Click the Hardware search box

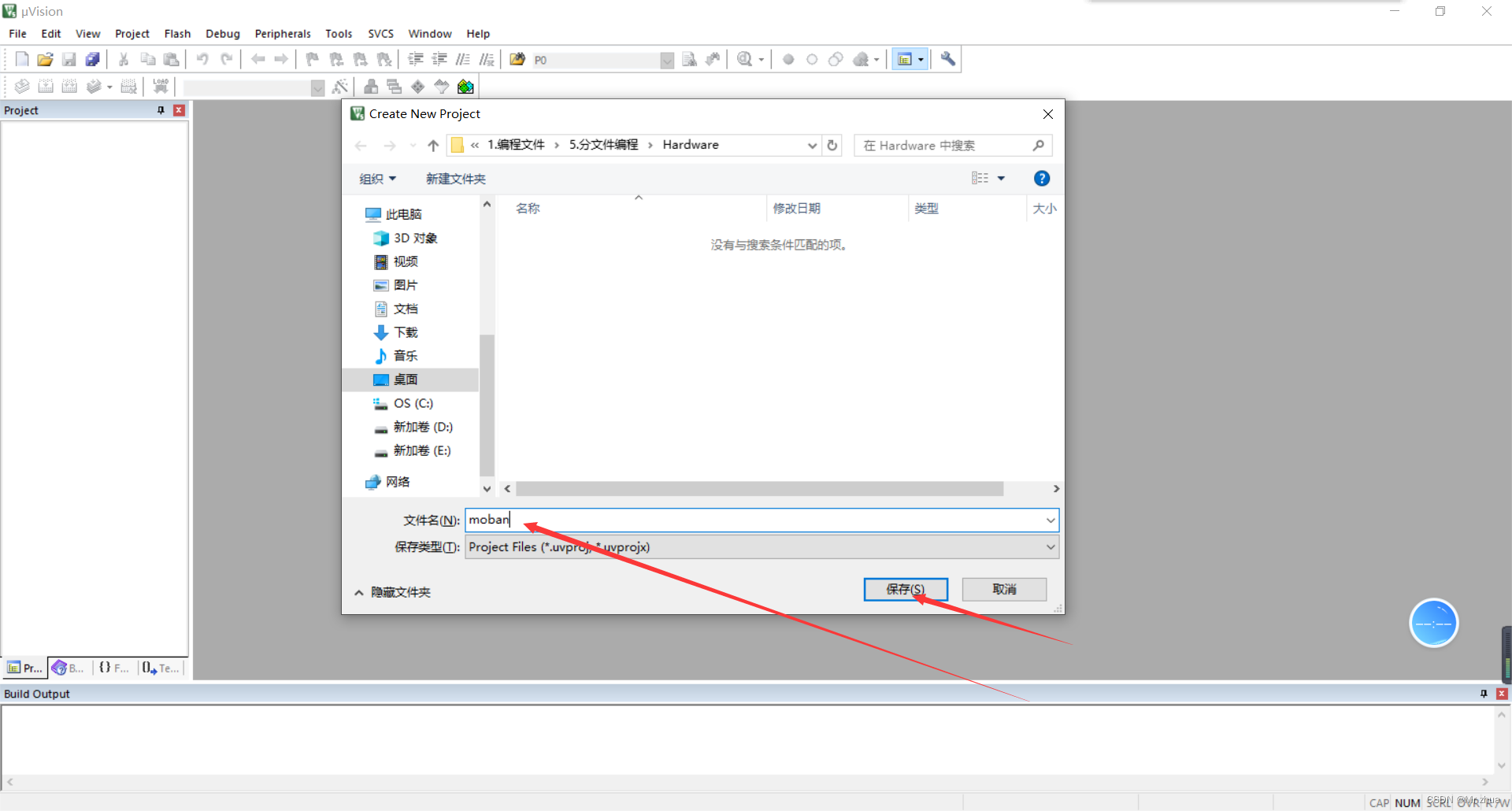953,146
